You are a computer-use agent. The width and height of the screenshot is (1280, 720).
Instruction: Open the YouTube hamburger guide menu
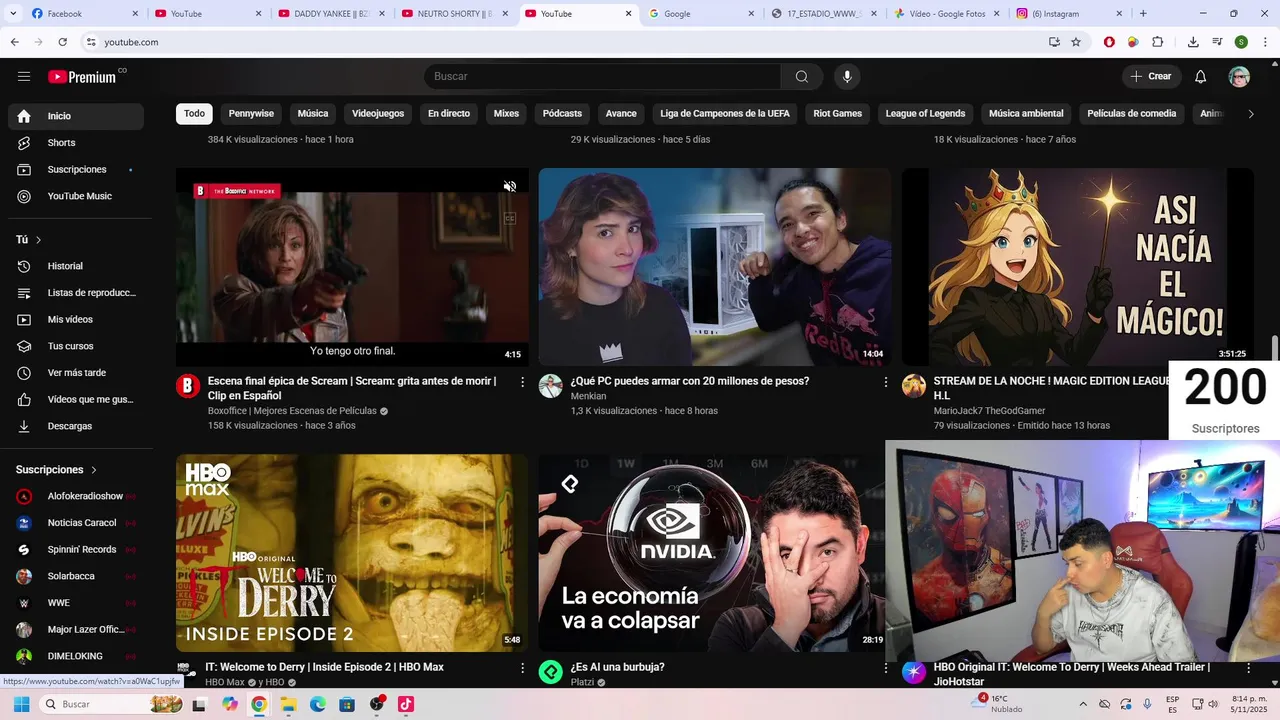click(24, 77)
